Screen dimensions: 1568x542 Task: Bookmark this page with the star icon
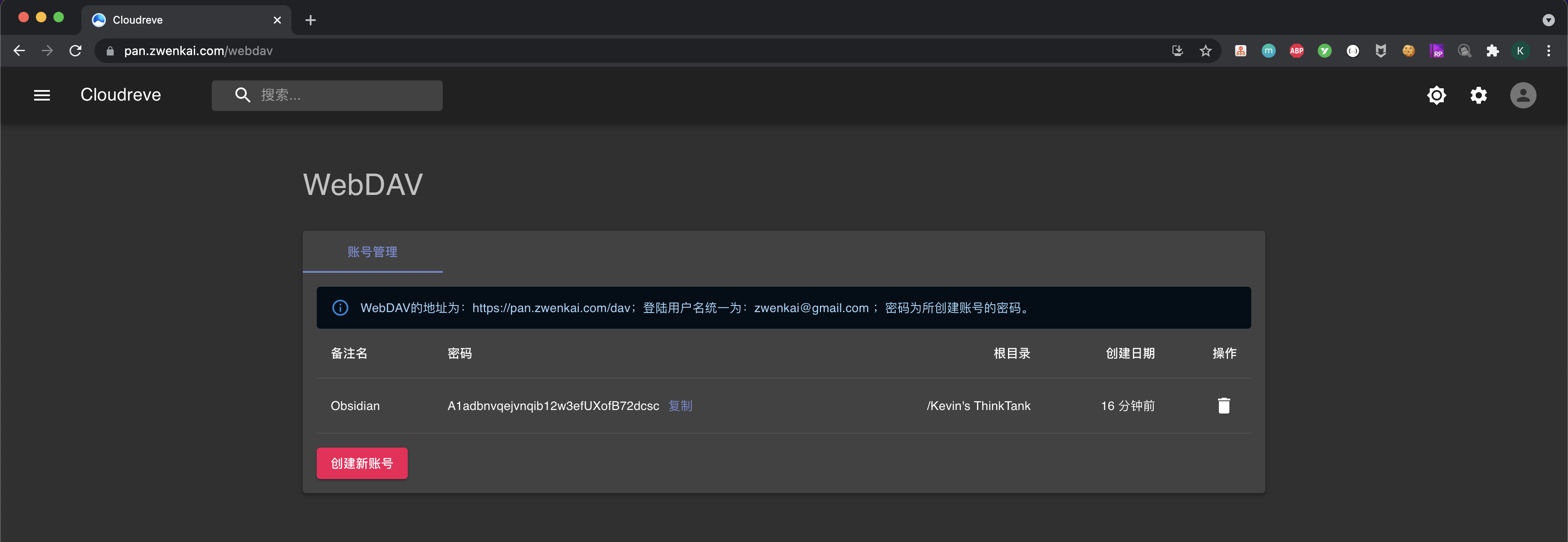click(1205, 51)
